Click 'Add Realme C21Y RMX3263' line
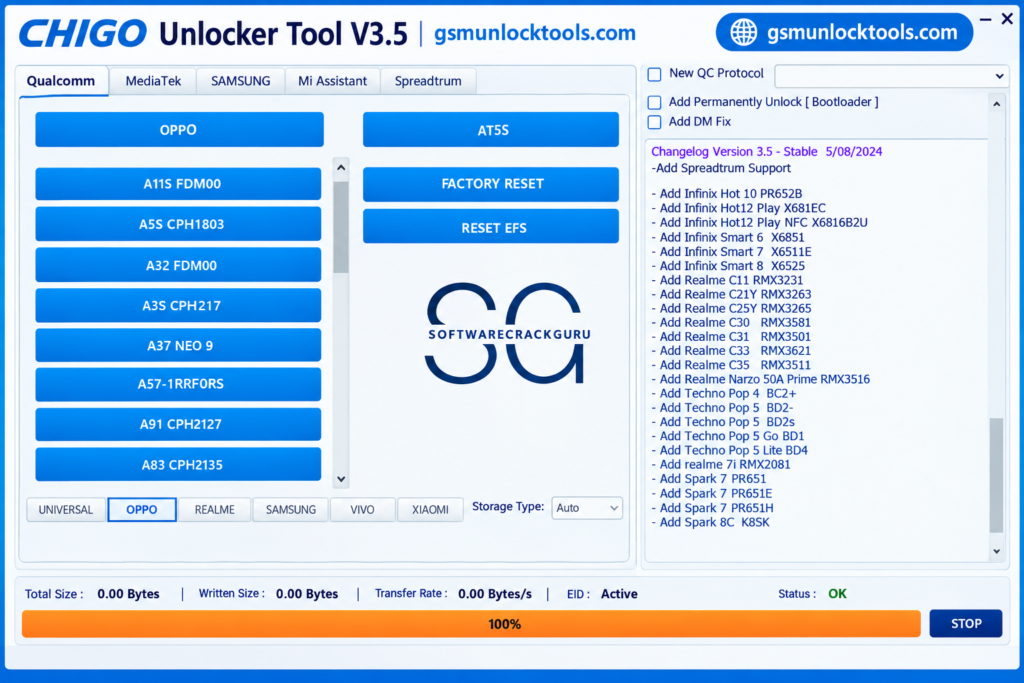Image resolution: width=1024 pixels, height=683 pixels. [731, 294]
